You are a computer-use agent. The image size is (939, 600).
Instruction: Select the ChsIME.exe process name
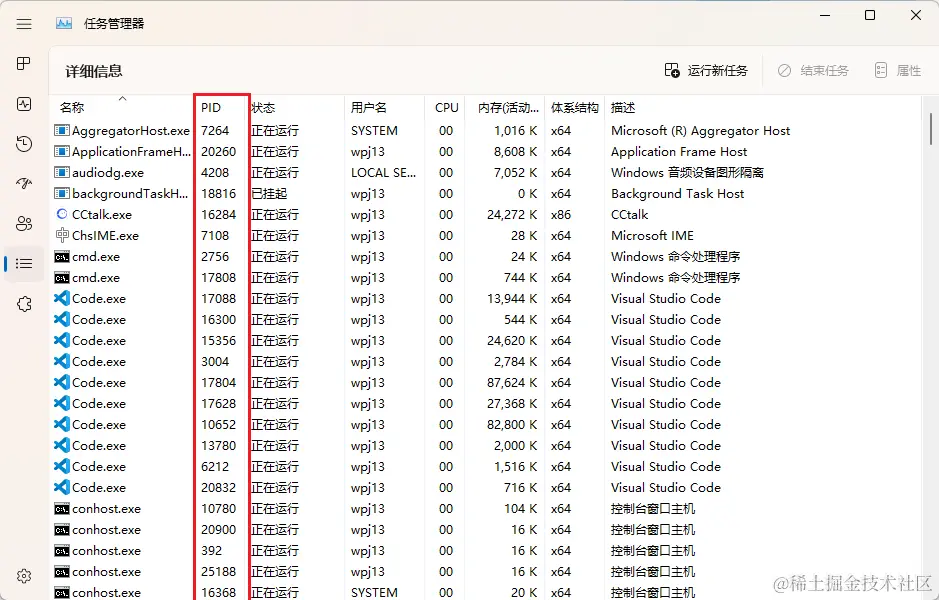tap(105, 235)
